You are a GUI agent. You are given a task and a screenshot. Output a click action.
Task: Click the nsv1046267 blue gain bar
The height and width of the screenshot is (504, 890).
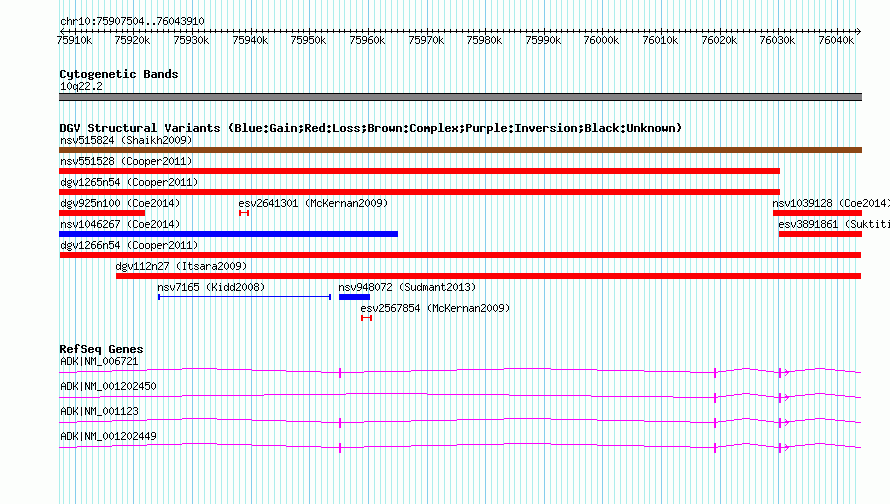point(228,234)
